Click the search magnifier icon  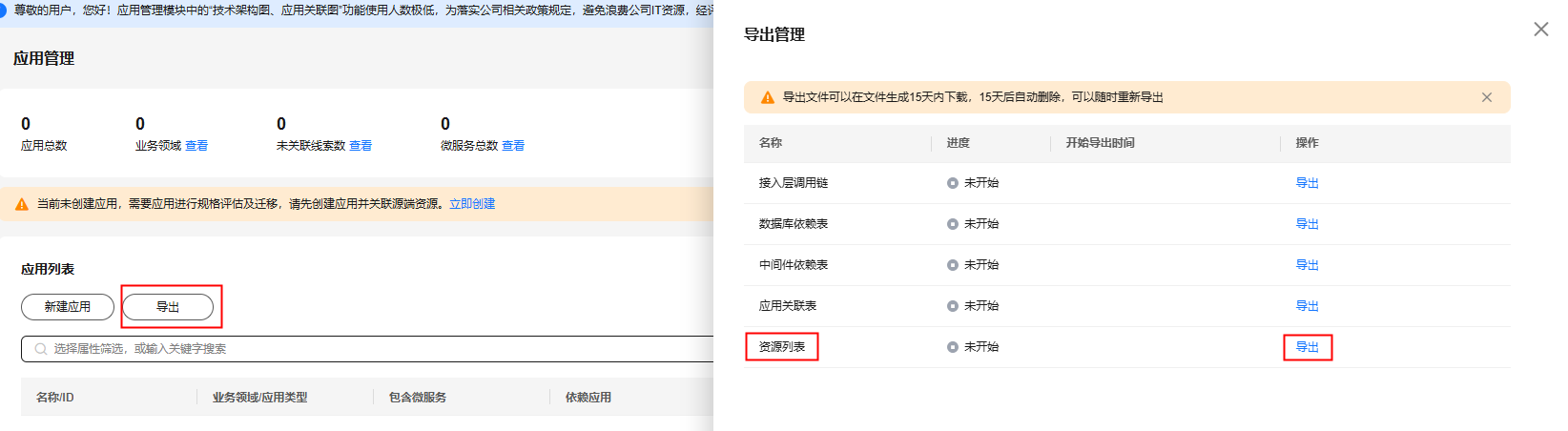point(41,349)
